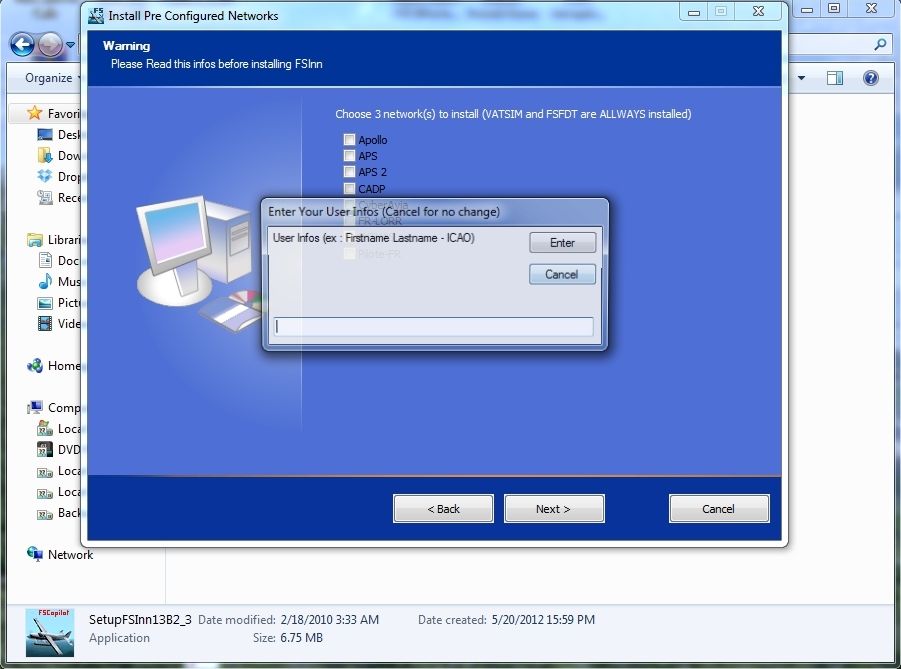Click the installer title bar FS icon
Screen dimensions: 901x669
pyautogui.click(x=96, y=15)
